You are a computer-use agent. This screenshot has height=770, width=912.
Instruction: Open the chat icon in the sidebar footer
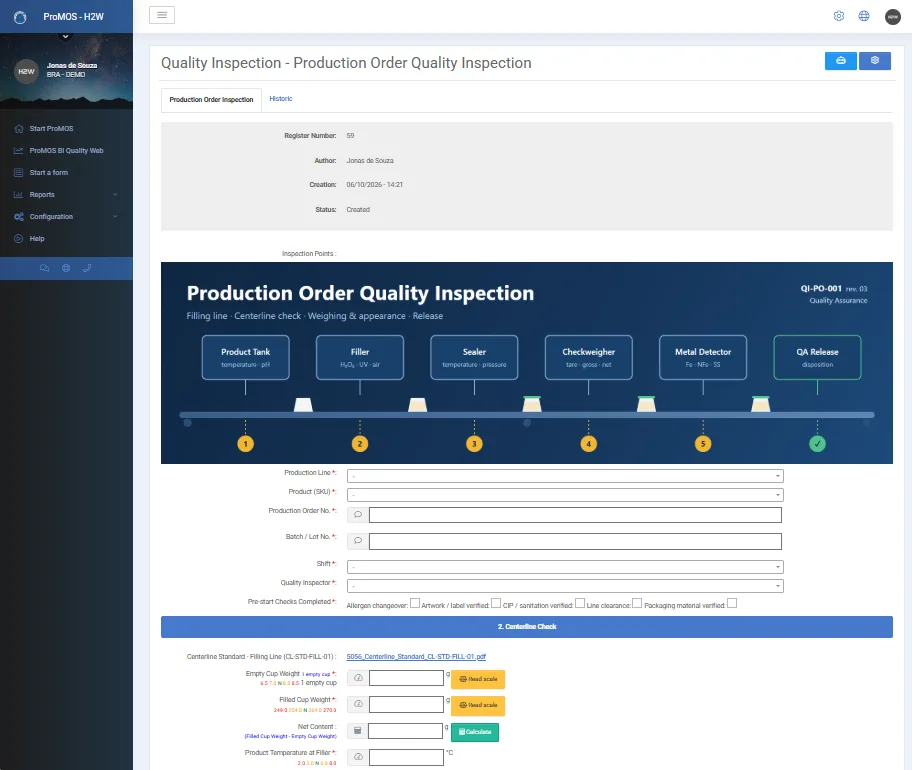[x=44, y=268]
